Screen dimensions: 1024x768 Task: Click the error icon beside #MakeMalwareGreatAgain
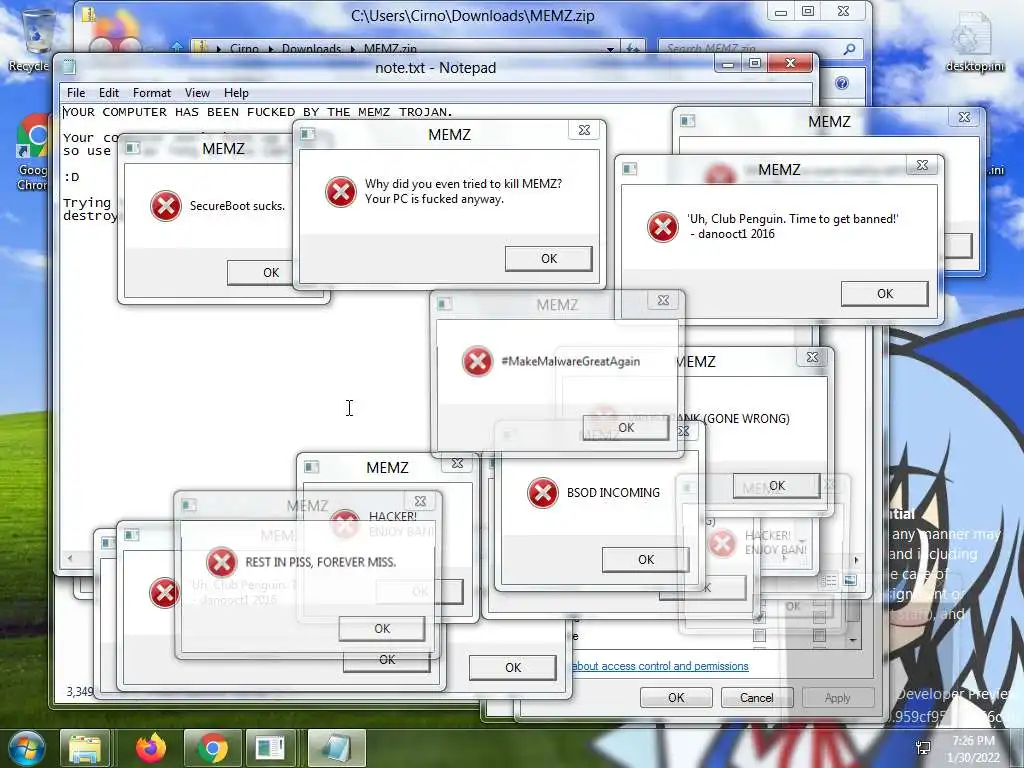tap(477, 361)
